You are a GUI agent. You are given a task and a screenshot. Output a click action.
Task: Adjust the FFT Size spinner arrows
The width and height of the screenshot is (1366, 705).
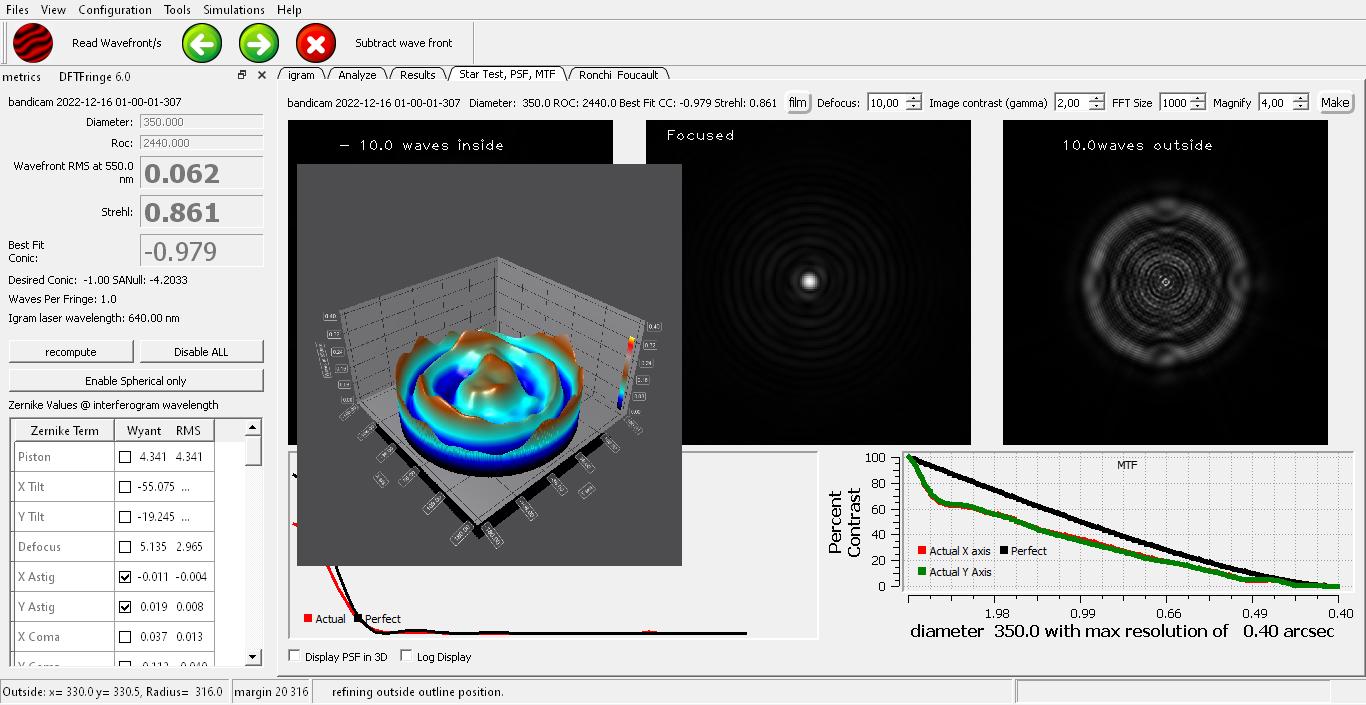click(x=1196, y=102)
